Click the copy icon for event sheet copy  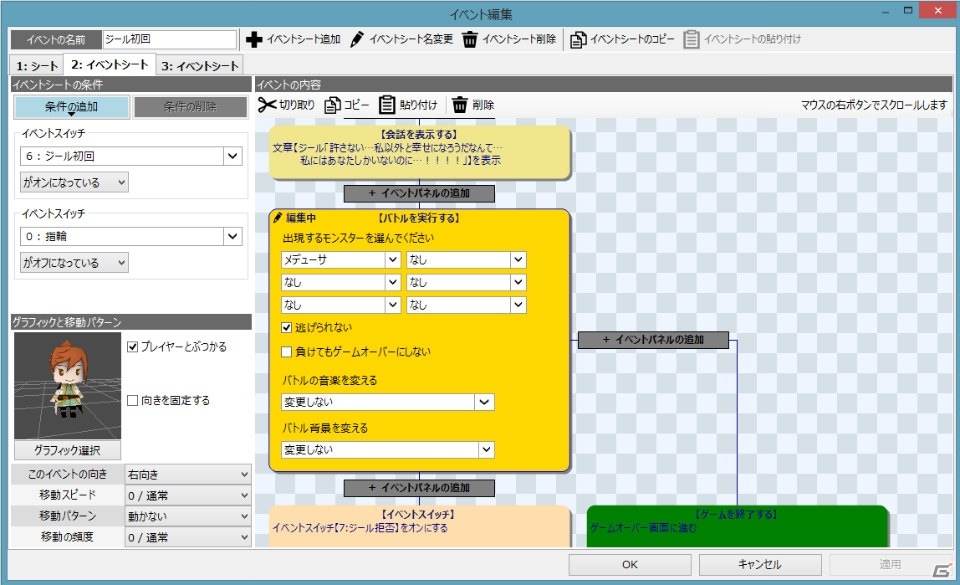(x=577, y=39)
